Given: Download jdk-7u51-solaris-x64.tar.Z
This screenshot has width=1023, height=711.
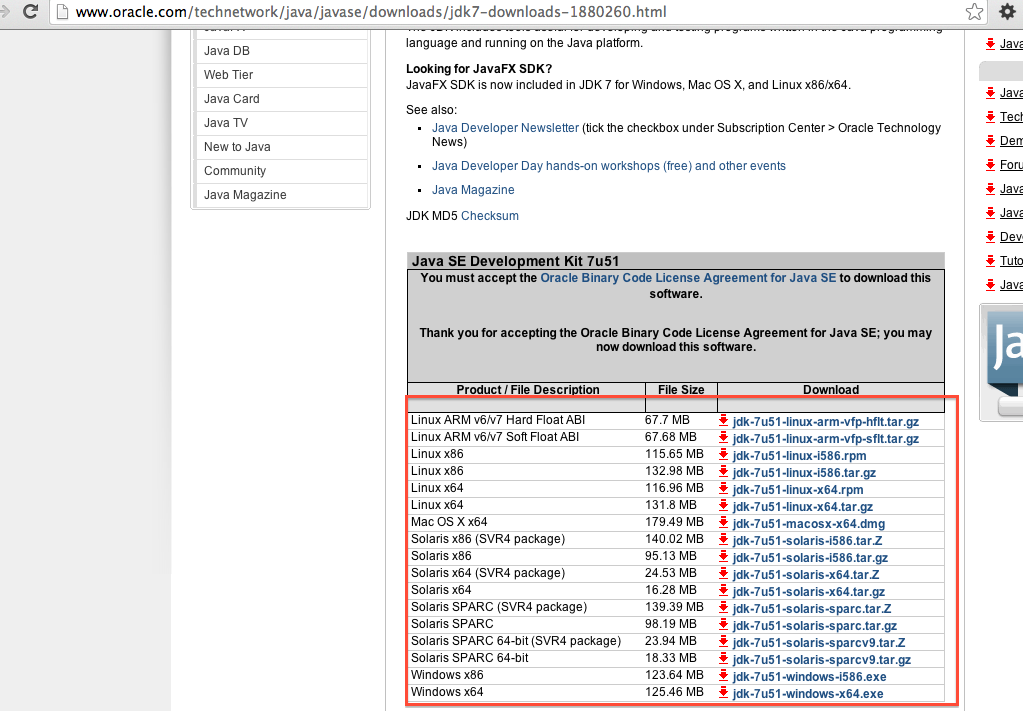Looking at the screenshot, I should point(806,575).
